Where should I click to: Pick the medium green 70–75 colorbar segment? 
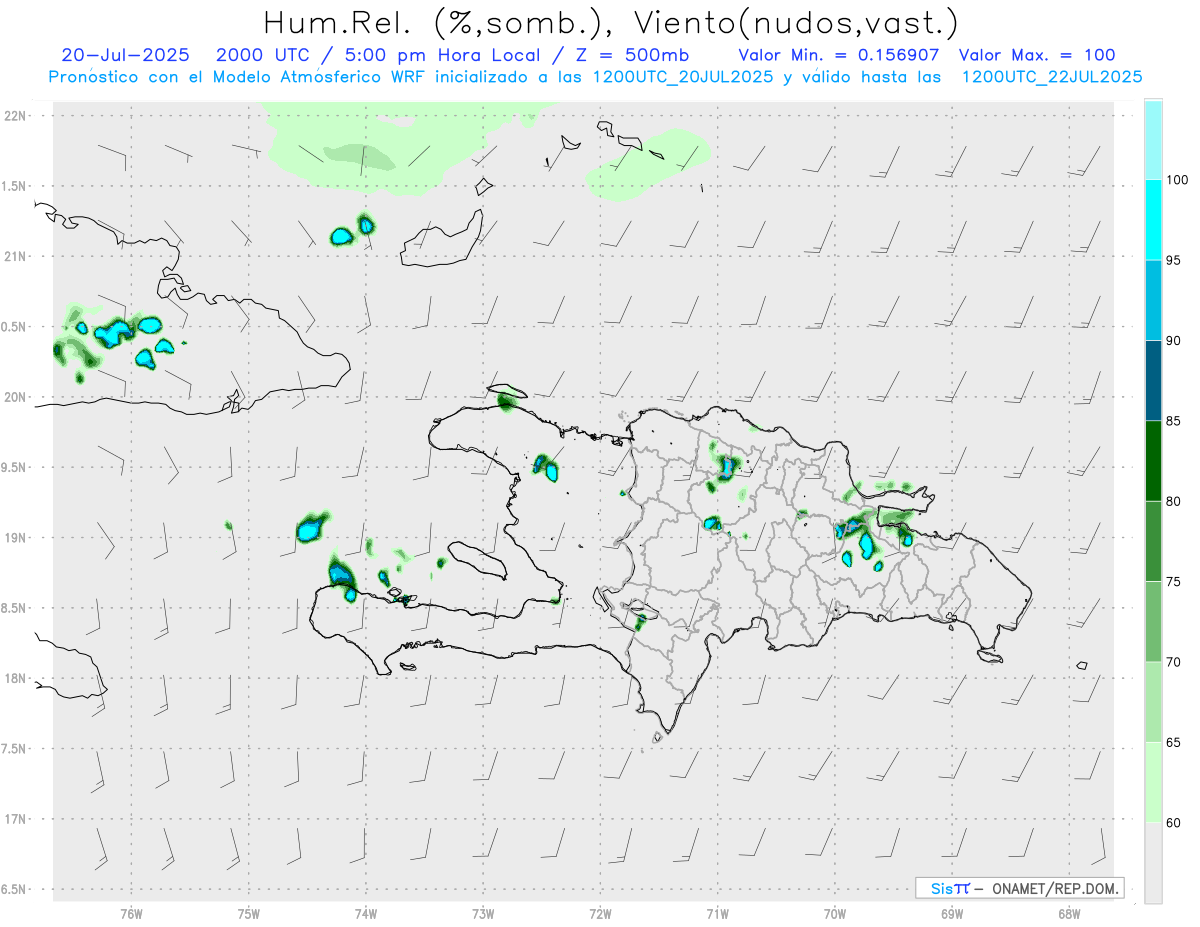[1153, 621]
